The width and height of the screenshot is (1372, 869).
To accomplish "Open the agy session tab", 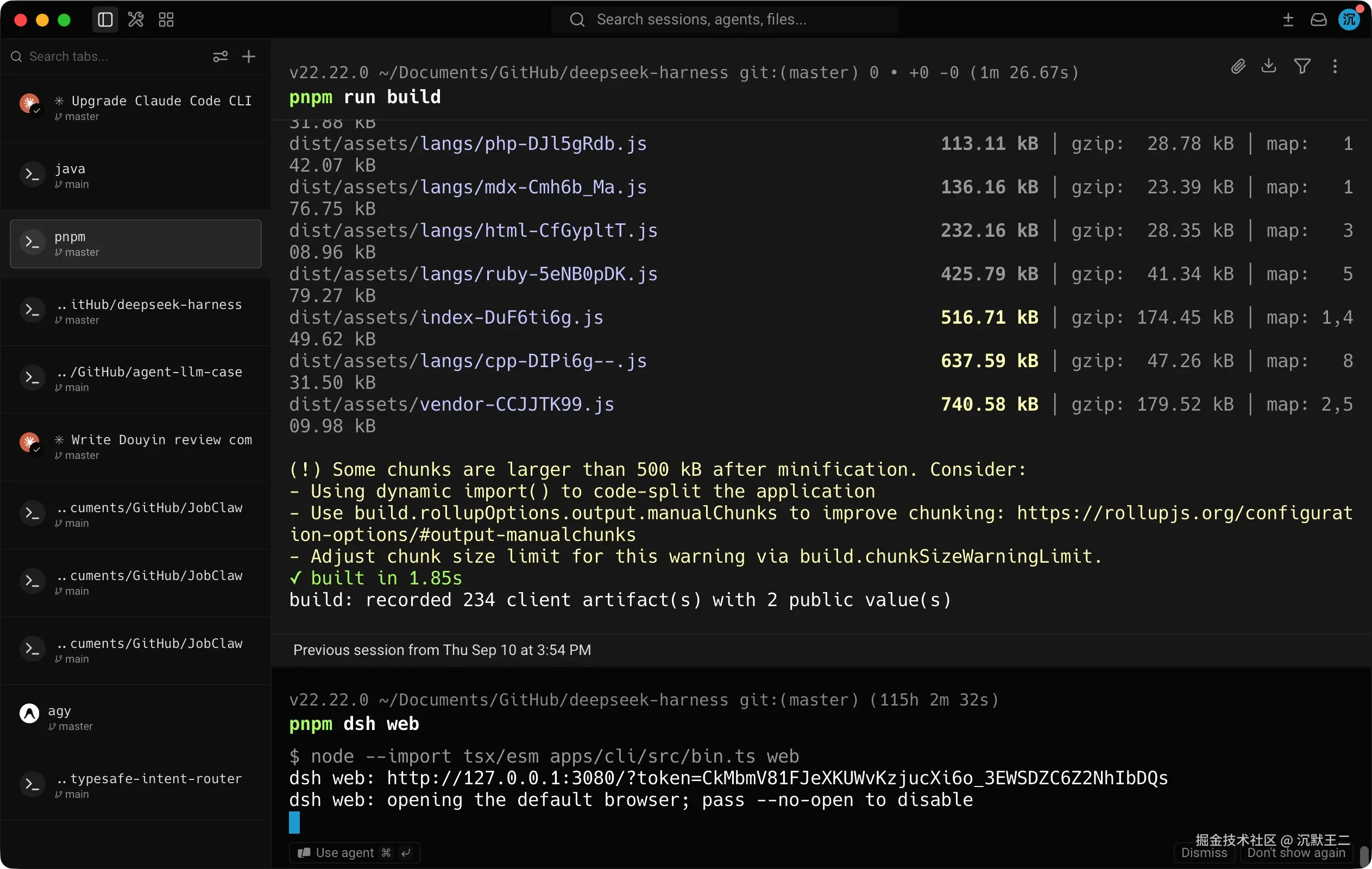I will pos(136,717).
